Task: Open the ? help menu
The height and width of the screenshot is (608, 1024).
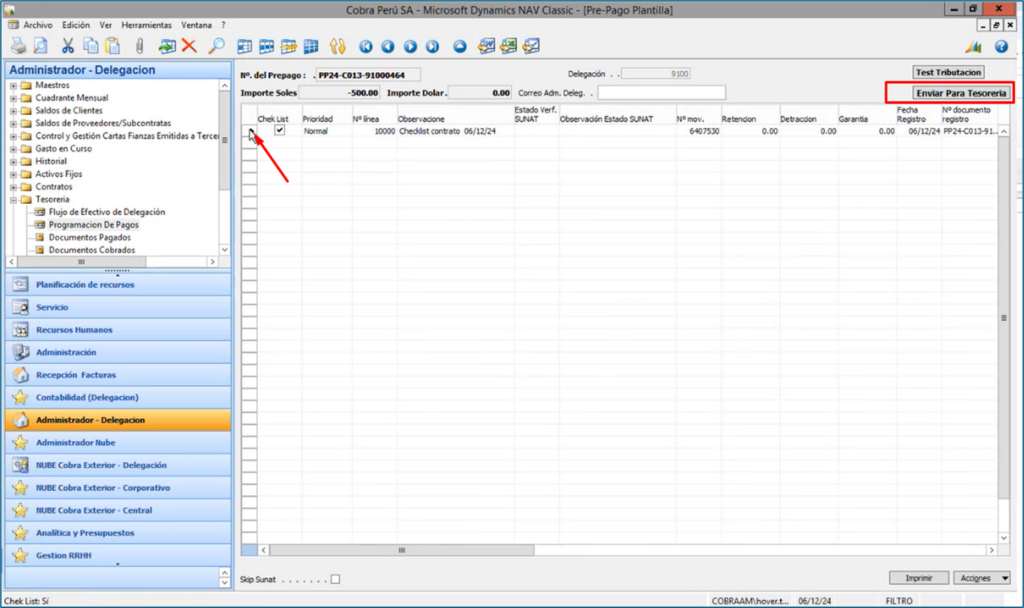Action: (x=223, y=25)
